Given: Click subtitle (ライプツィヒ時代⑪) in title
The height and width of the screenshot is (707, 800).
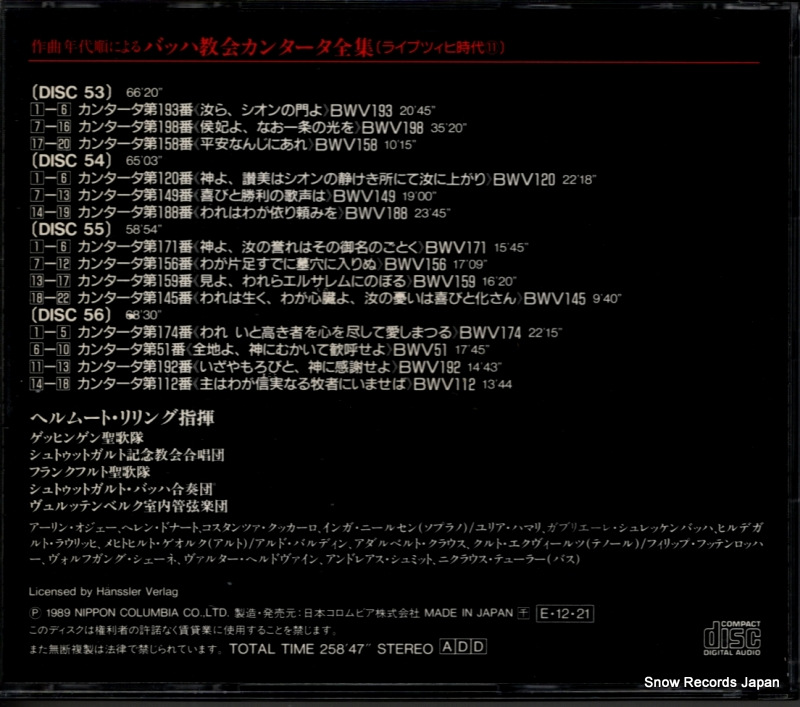Looking at the screenshot, I should [x=441, y=47].
